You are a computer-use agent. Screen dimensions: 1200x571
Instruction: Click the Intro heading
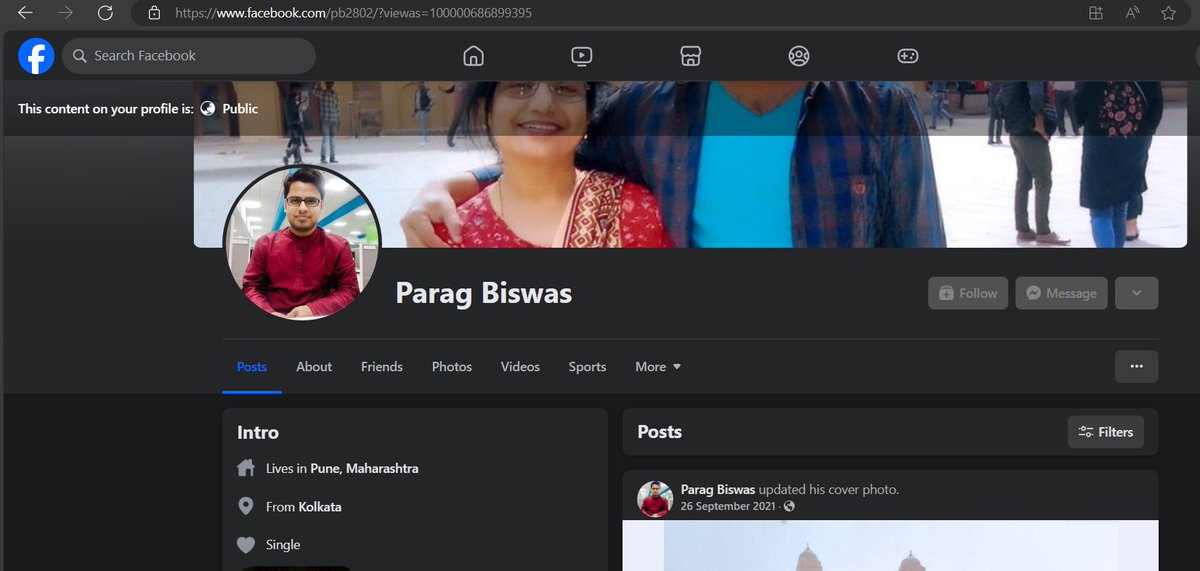(x=258, y=433)
